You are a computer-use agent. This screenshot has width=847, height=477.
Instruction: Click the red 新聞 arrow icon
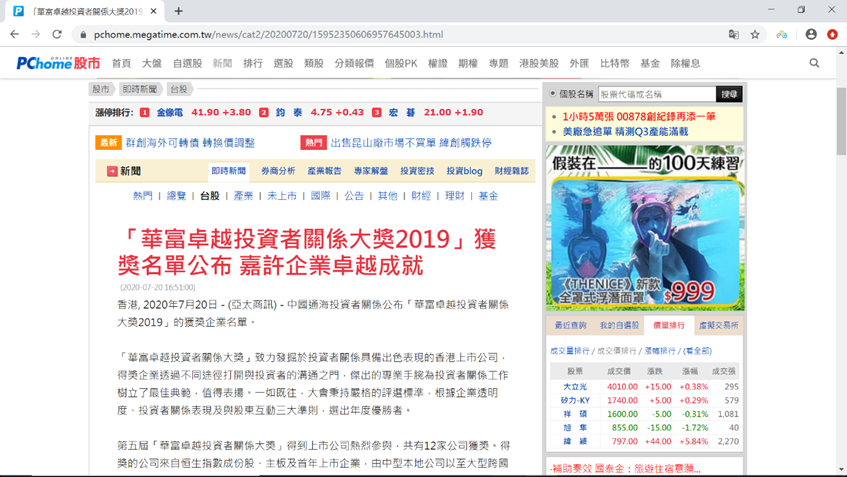(112, 171)
